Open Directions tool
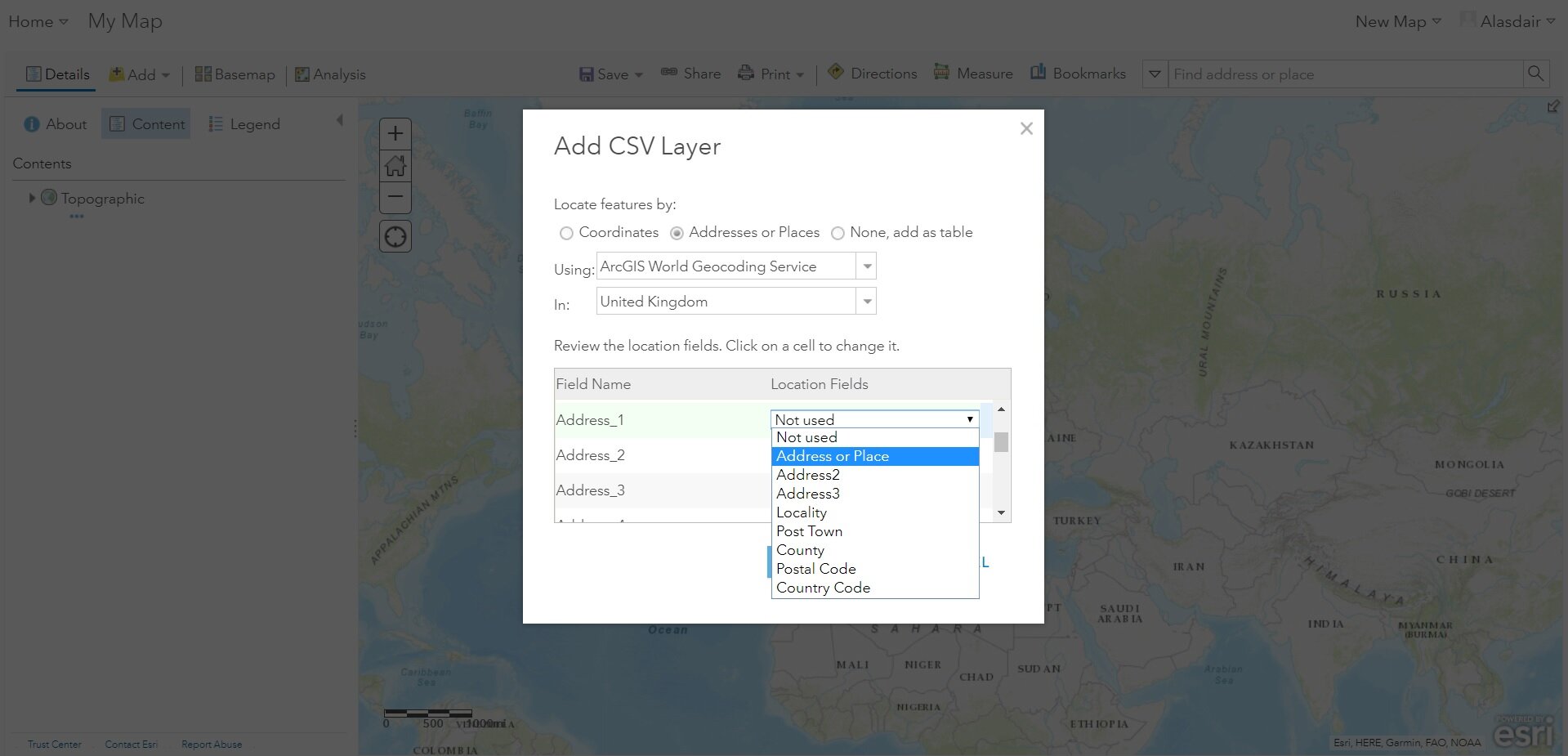1568x756 pixels. click(872, 74)
